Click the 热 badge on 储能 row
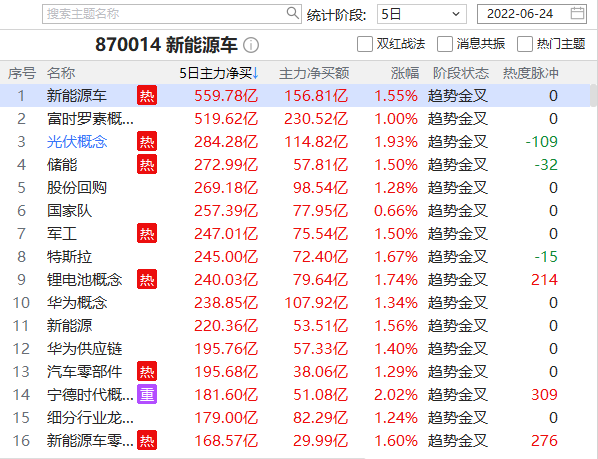This screenshot has width=598, height=459. (x=147, y=165)
